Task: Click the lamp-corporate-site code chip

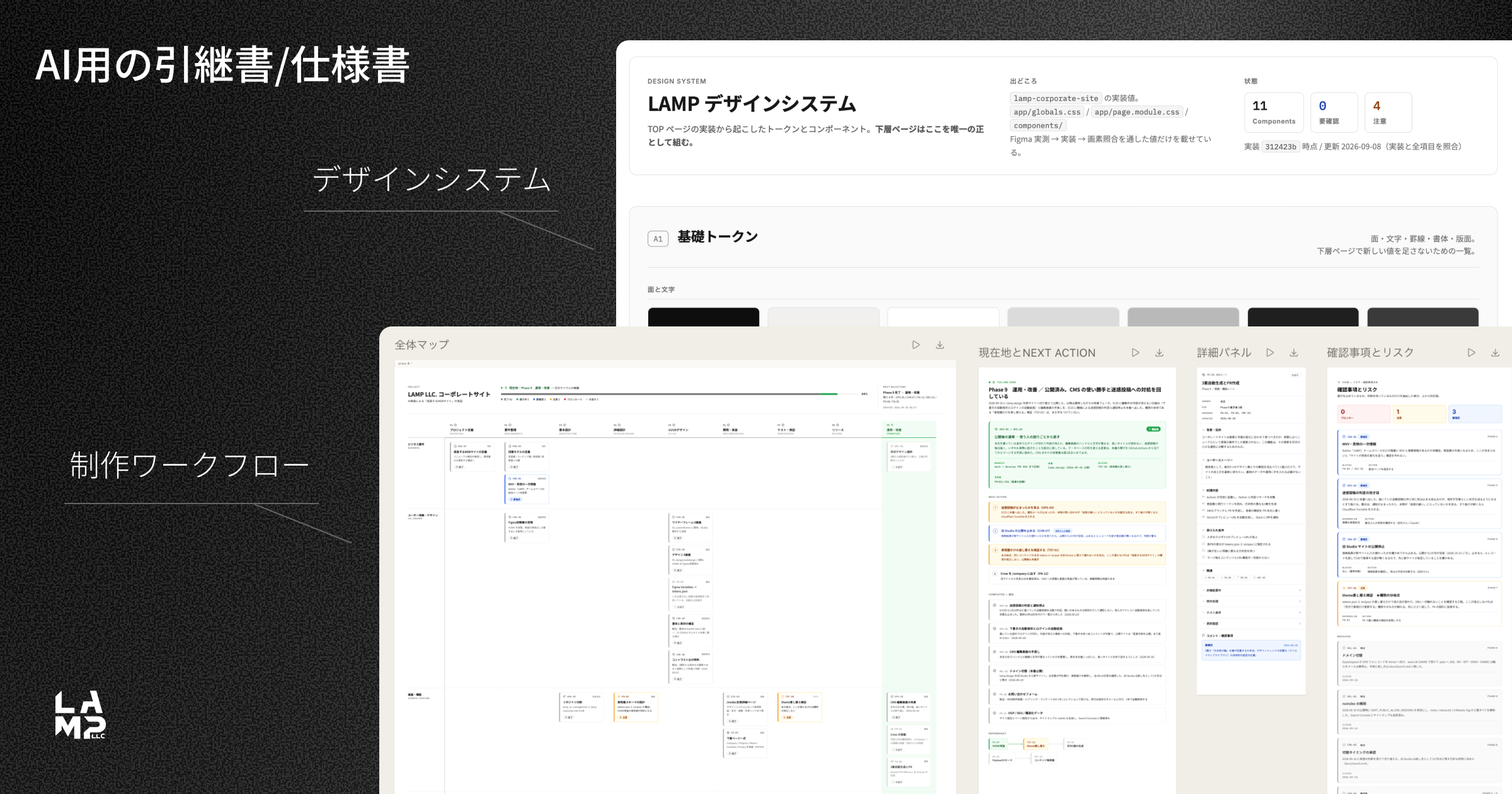Action: (1056, 98)
